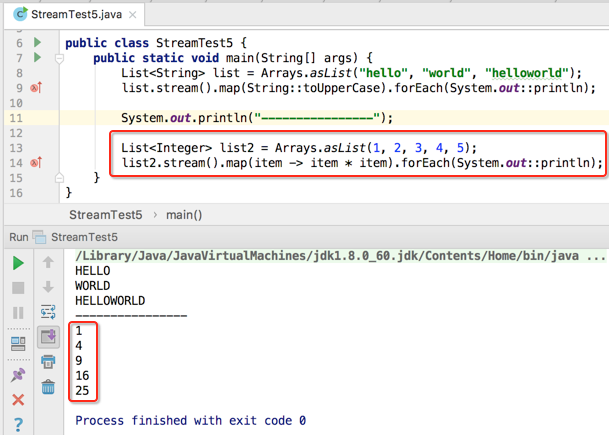The width and height of the screenshot is (609, 435).
Task: Collapse fold marker at line 15
Action: tap(59, 177)
